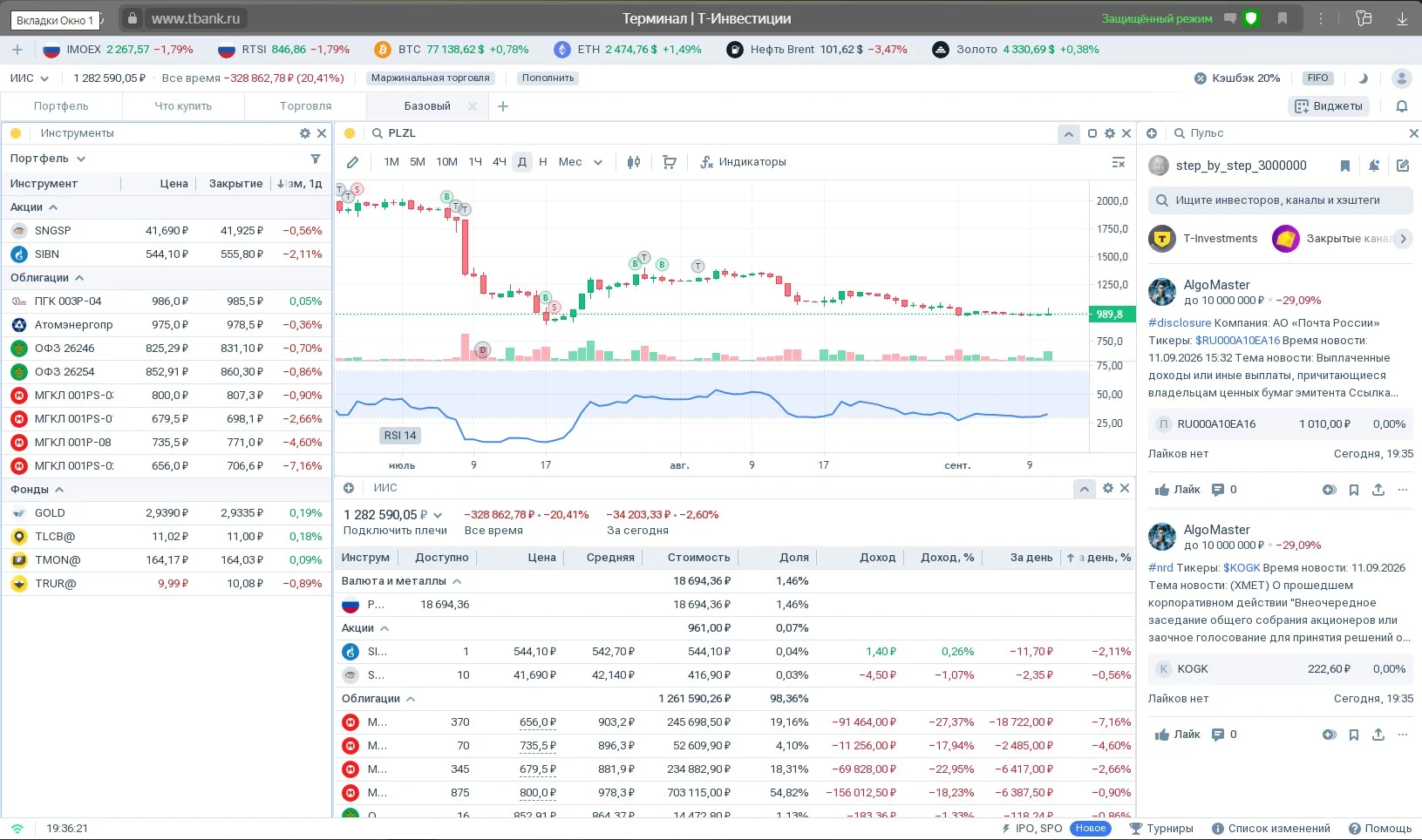
Task: Open the Вкладки Окно 1 browser tab list
Action: [55, 19]
